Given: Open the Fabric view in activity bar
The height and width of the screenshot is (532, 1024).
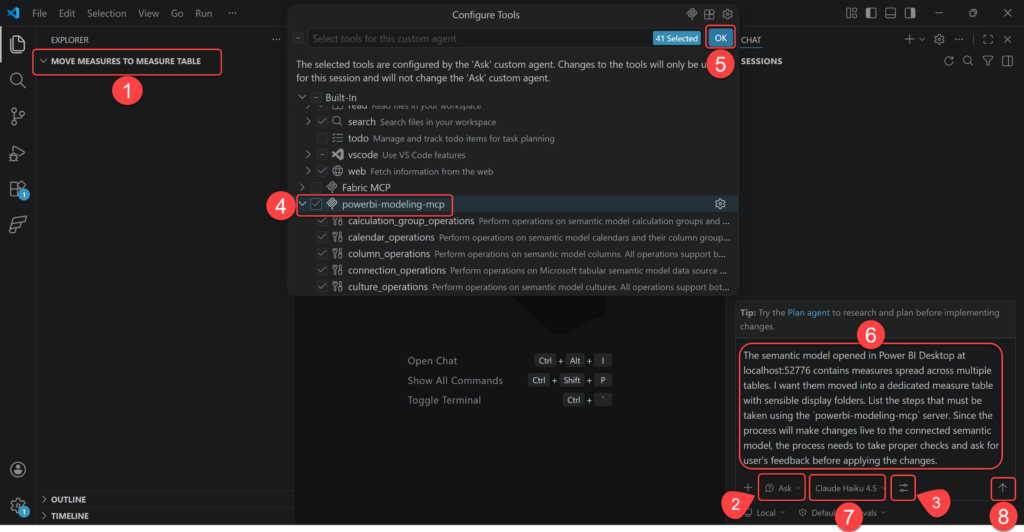Looking at the screenshot, I should coord(18,225).
